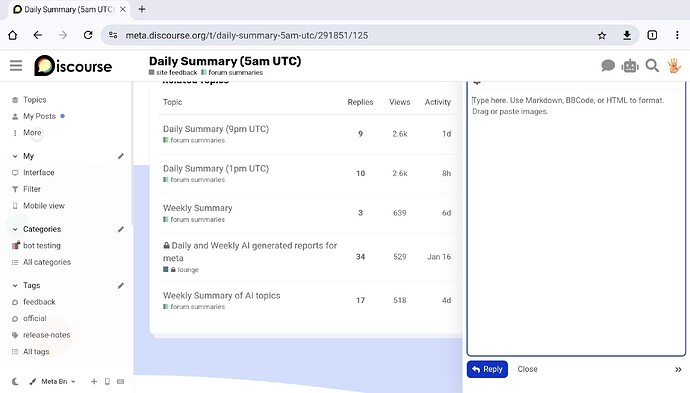Image resolution: width=690 pixels, height=393 pixels.
Task: Open the Meta Bri theme dropdown
Action: (x=58, y=382)
